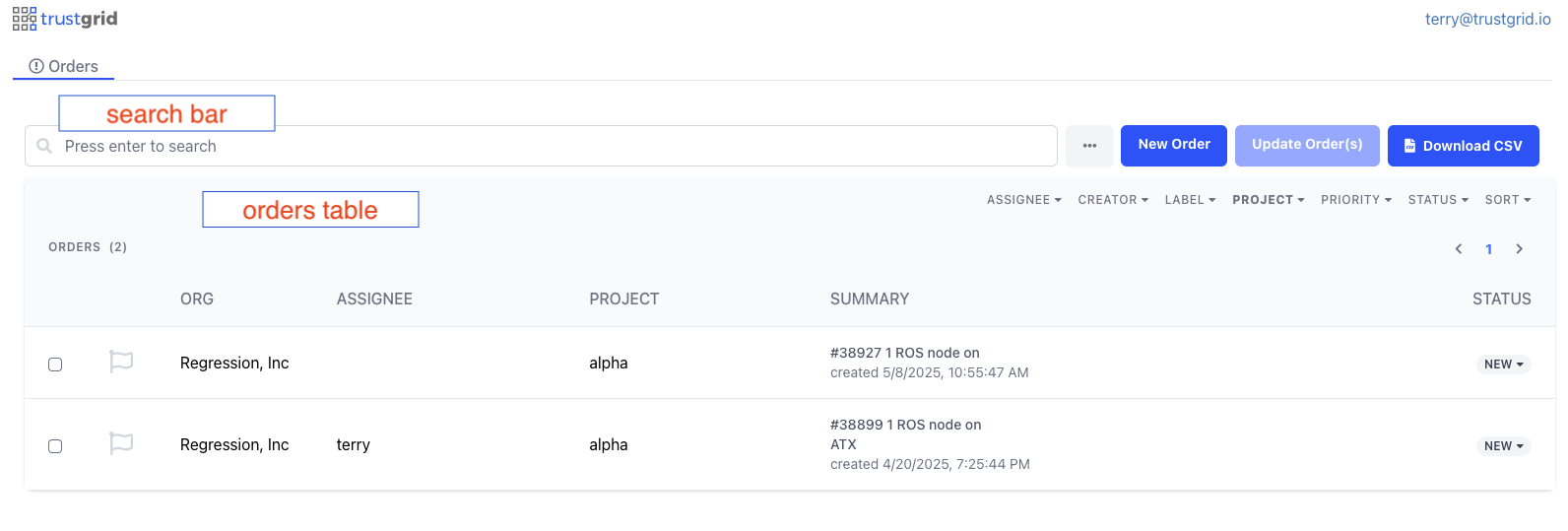Open the Project filter dropdown

(1269, 200)
